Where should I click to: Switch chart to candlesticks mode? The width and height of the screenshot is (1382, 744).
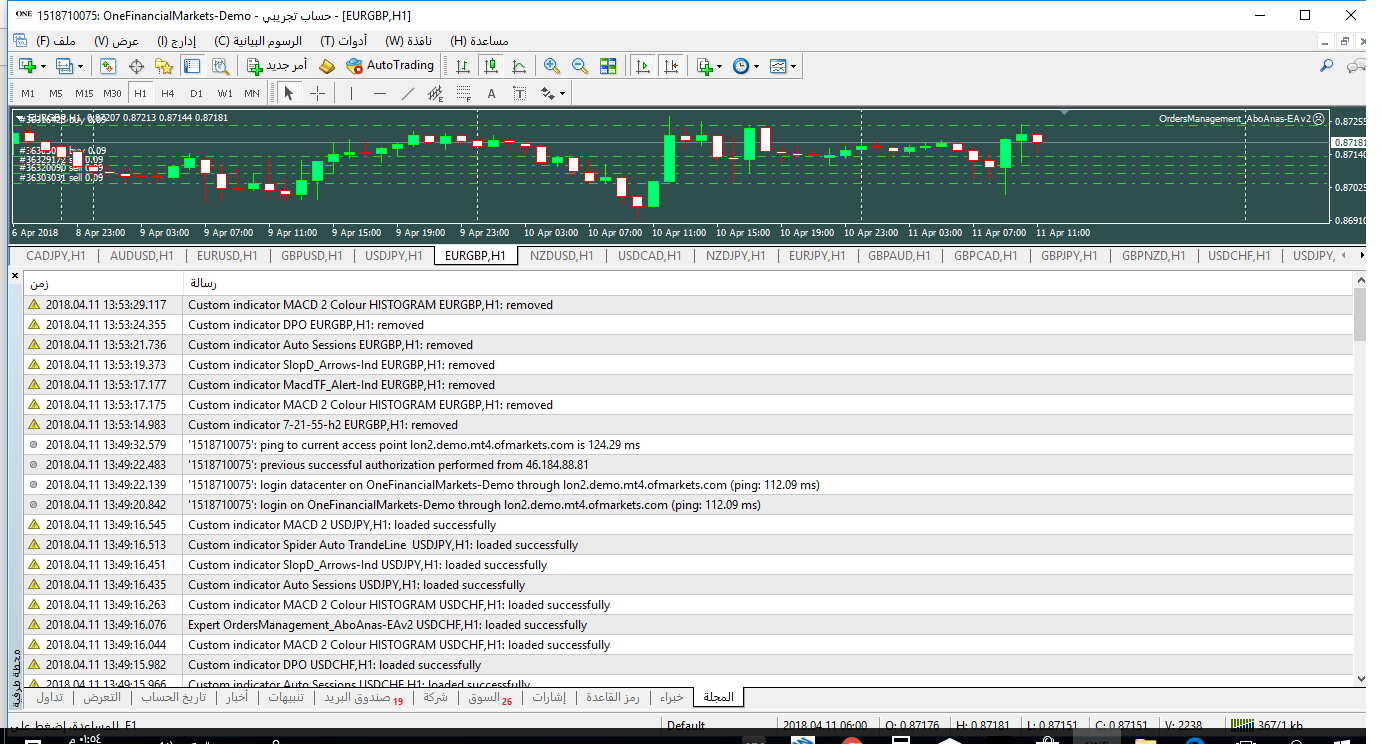pyautogui.click(x=490, y=66)
